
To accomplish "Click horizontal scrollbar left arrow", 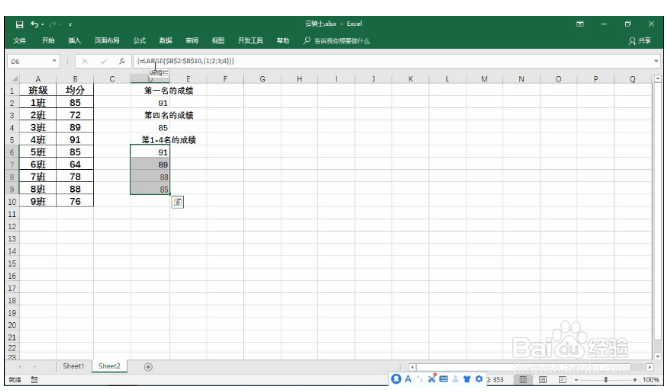I will 412,367.
